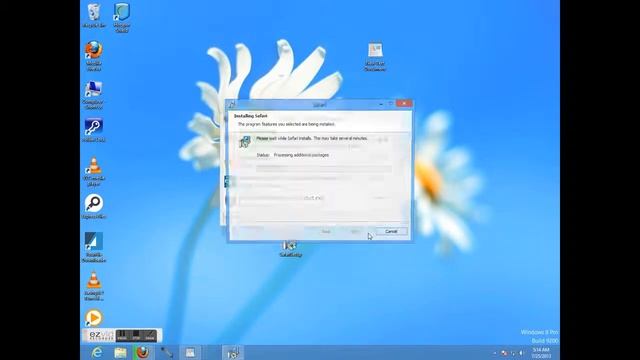Close the Safari installer window
Viewport: 640px width, 360px height.
coord(404,104)
